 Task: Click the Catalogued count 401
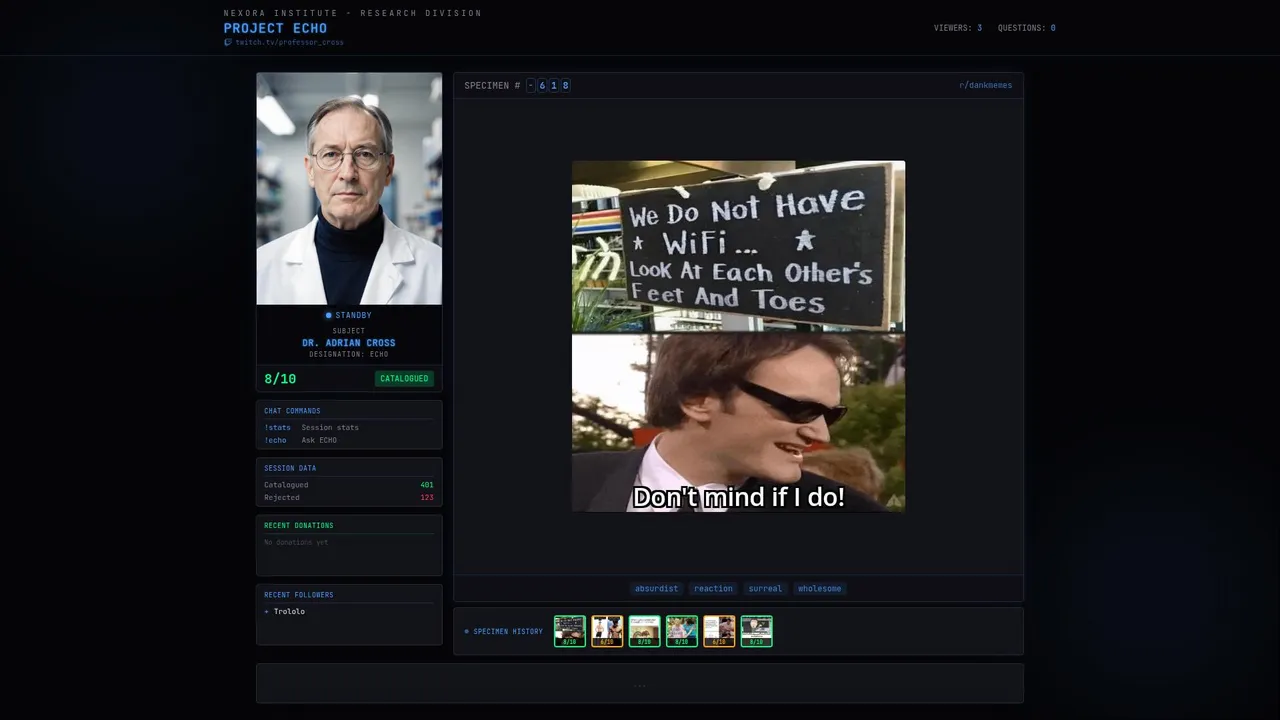coord(427,485)
